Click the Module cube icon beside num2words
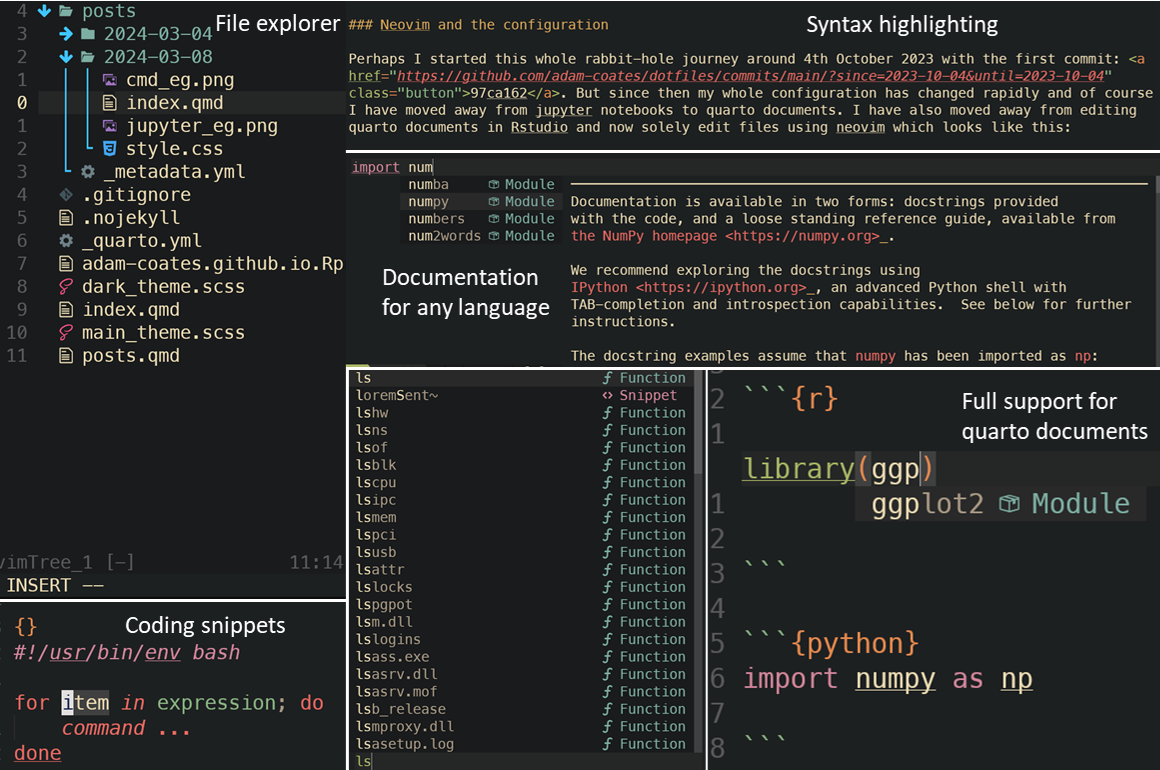The height and width of the screenshot is (770, 1160). 493,235
